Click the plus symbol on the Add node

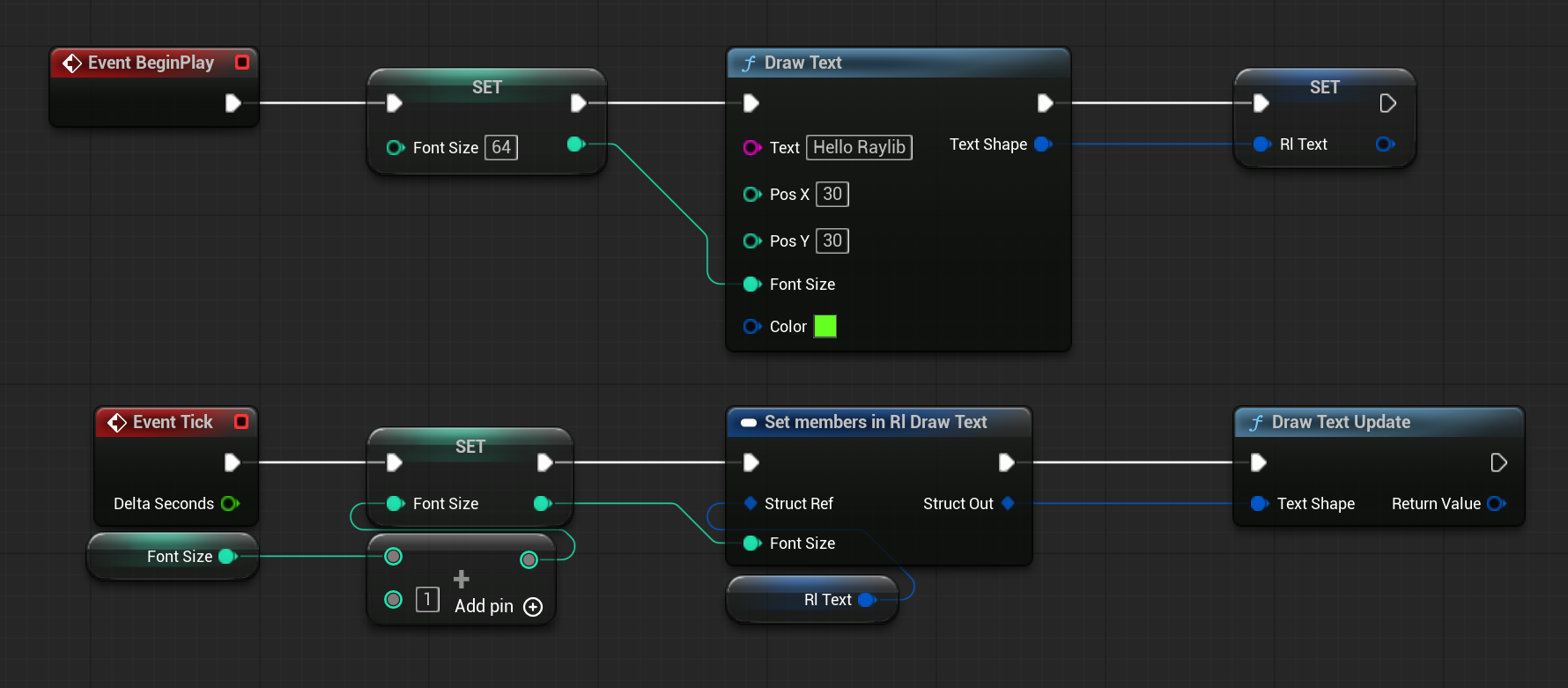click(461, 579)
